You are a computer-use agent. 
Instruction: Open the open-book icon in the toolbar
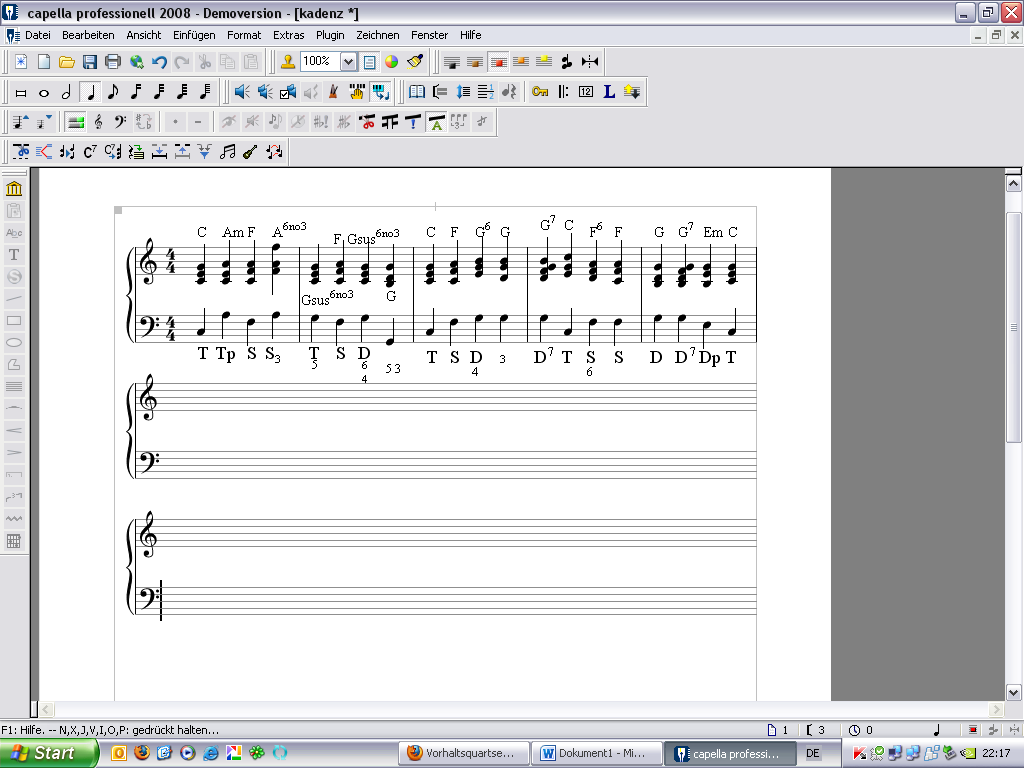(417, 92)
